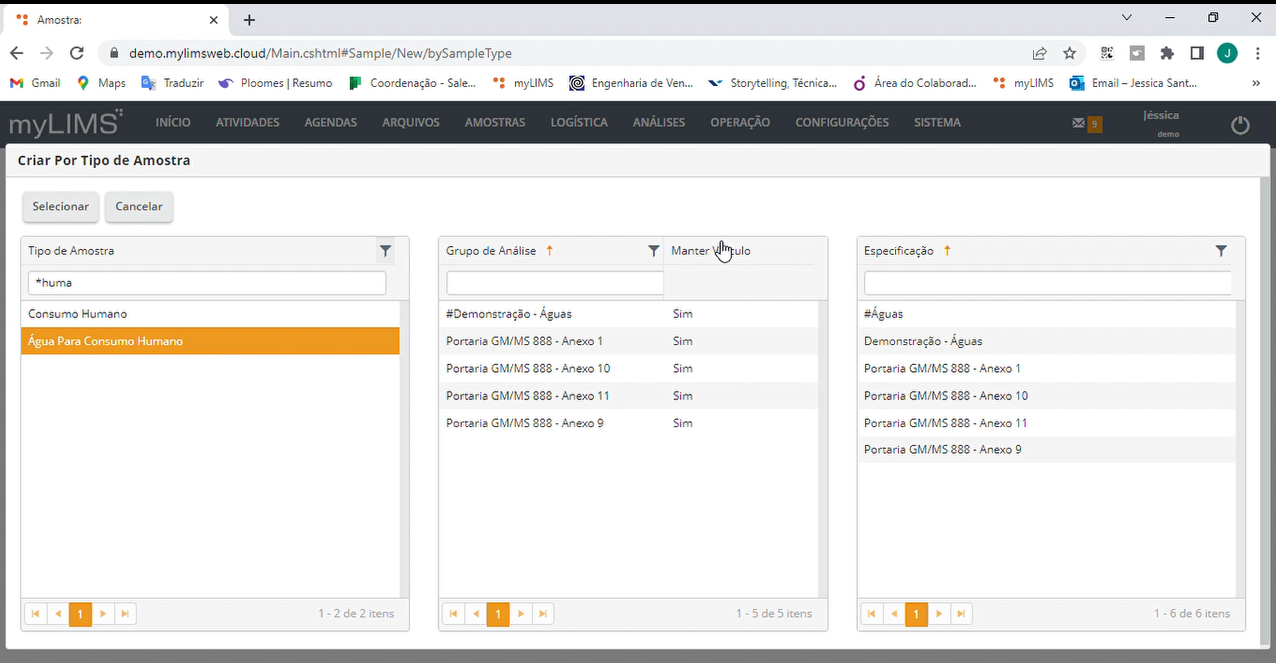This screenshot has width=1276, height=663.
Task: Open the myLIMS messages envelope icon
Action: (x=1078, y=124)
